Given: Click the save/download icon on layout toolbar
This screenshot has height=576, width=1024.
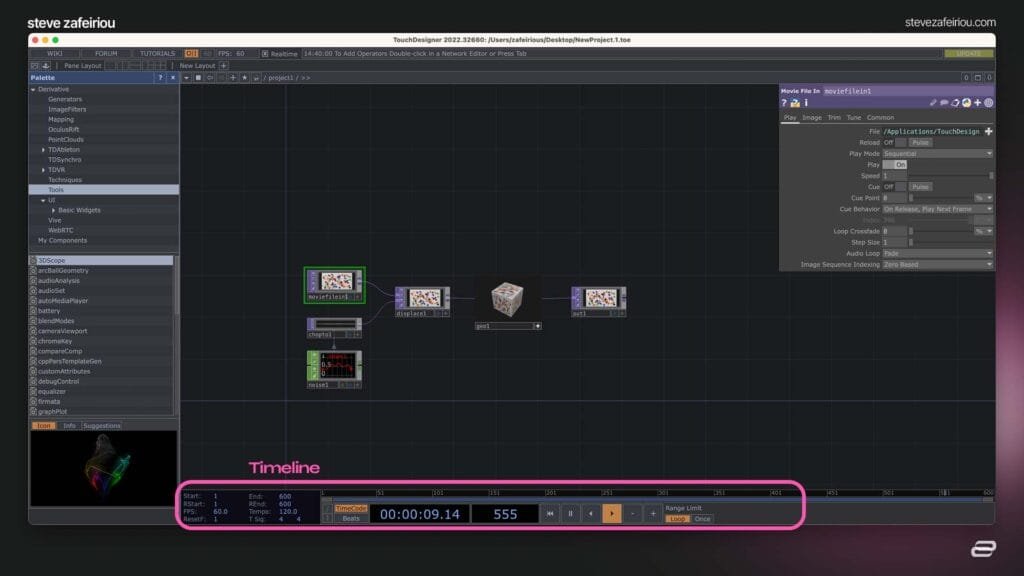Looking at the screenshot, I should [x=46, y=65].
